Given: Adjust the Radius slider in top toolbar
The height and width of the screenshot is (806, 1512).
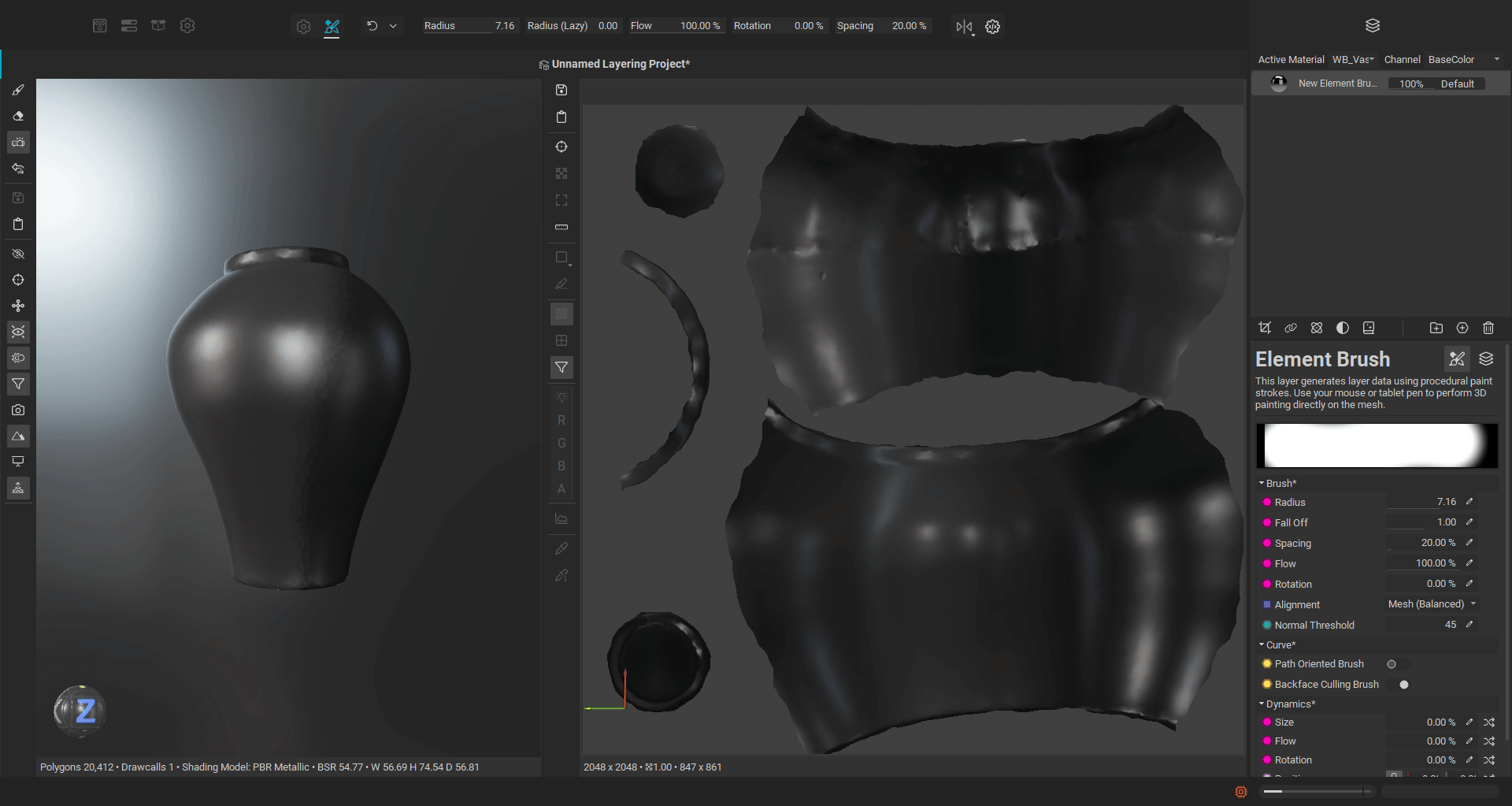Looking at the screenshot, I should coord(469,26).
